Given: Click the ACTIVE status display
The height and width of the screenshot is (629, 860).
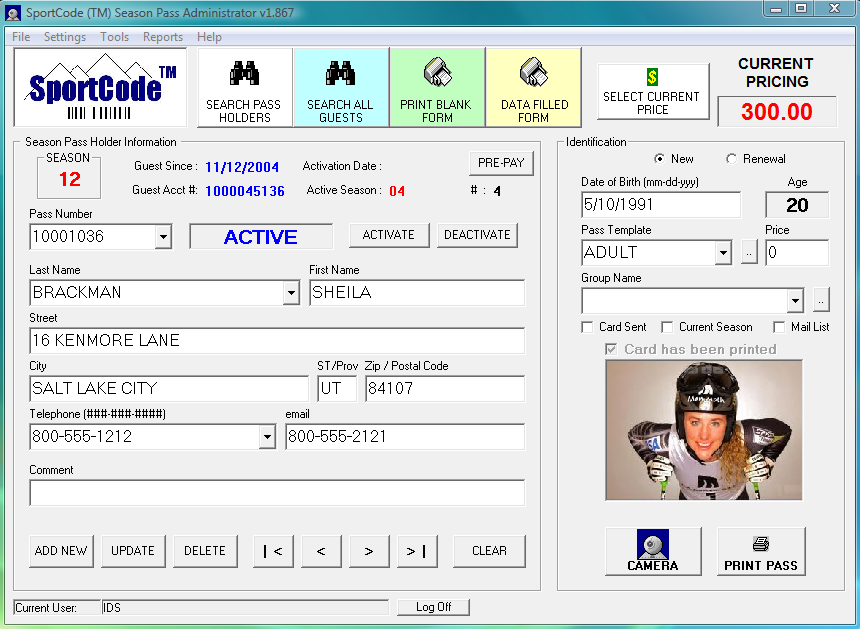Looking at the screenshot, I should (x=261, y=237).
